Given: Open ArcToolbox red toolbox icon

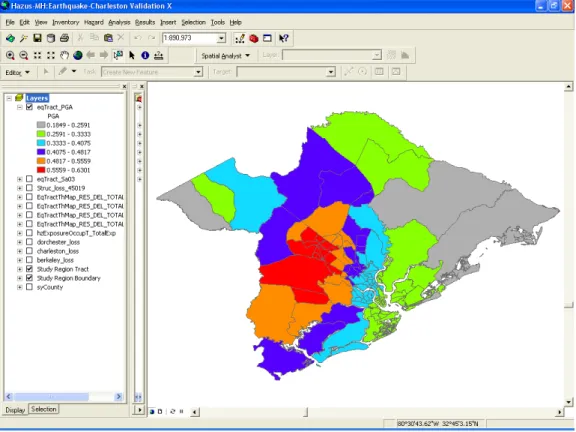Looking at the screenshot, I should [x=253, y=38].
